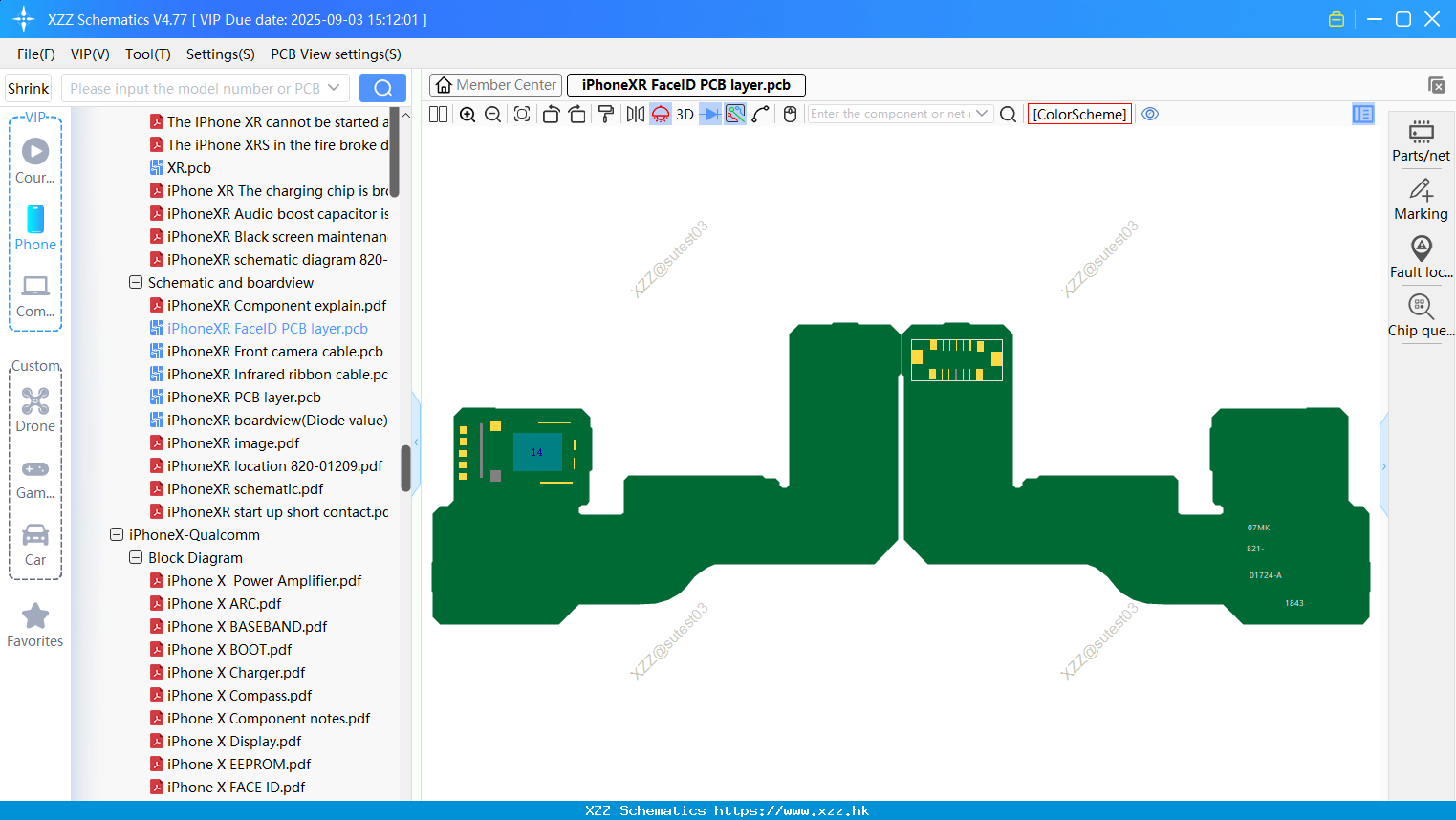Collapse the left panel with splitter arrow
This screenshot has height=820, width=1456.
416,442
